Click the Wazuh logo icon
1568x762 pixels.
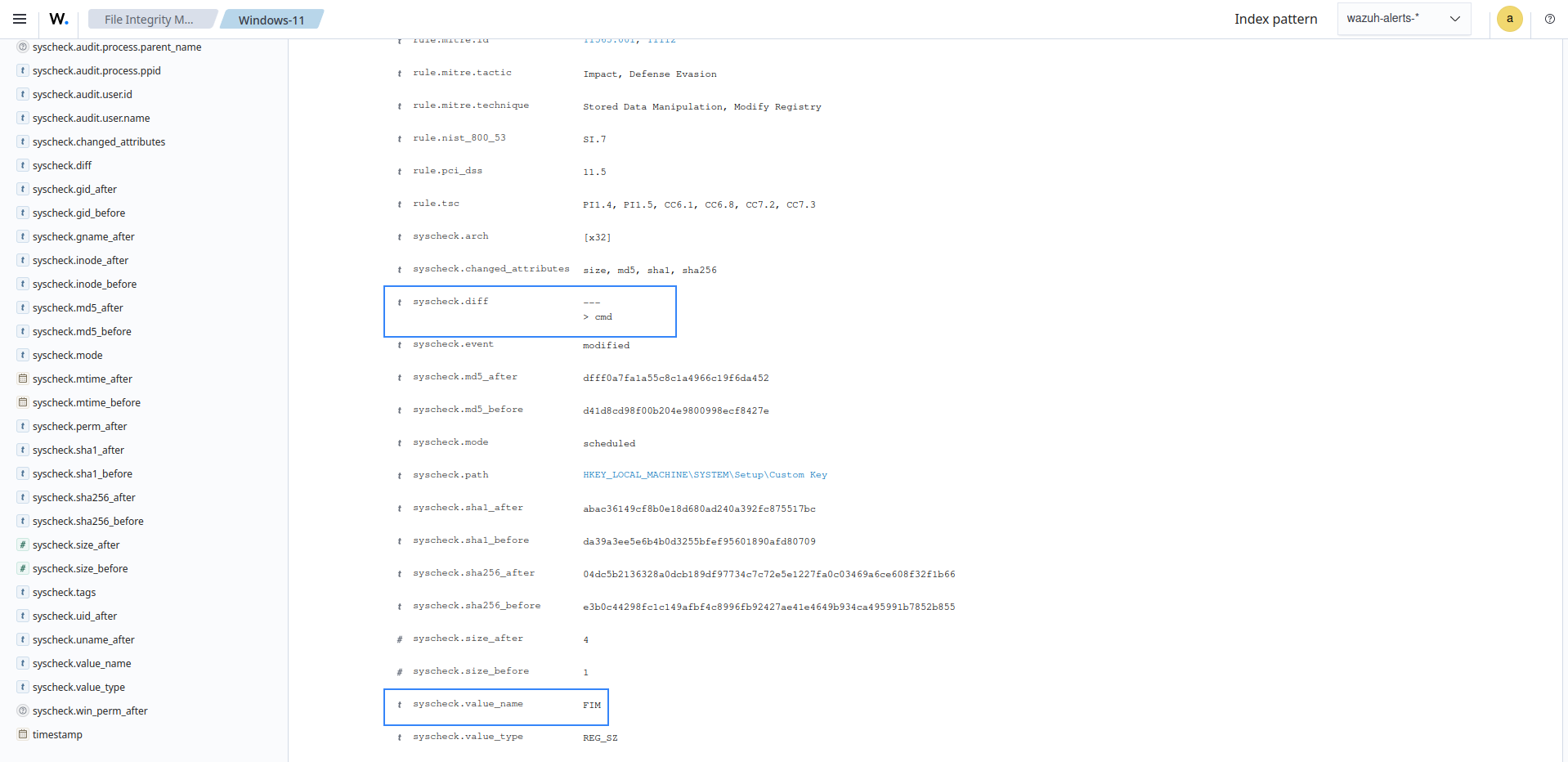(x=59, y=19)
